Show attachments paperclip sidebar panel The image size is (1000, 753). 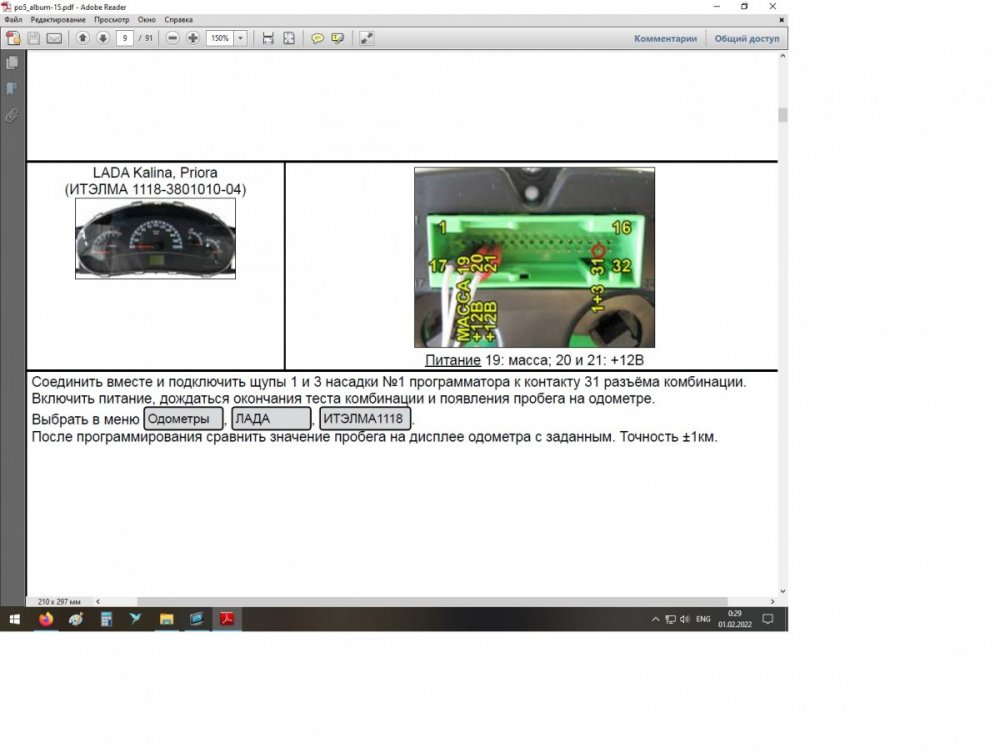[12, 115]
